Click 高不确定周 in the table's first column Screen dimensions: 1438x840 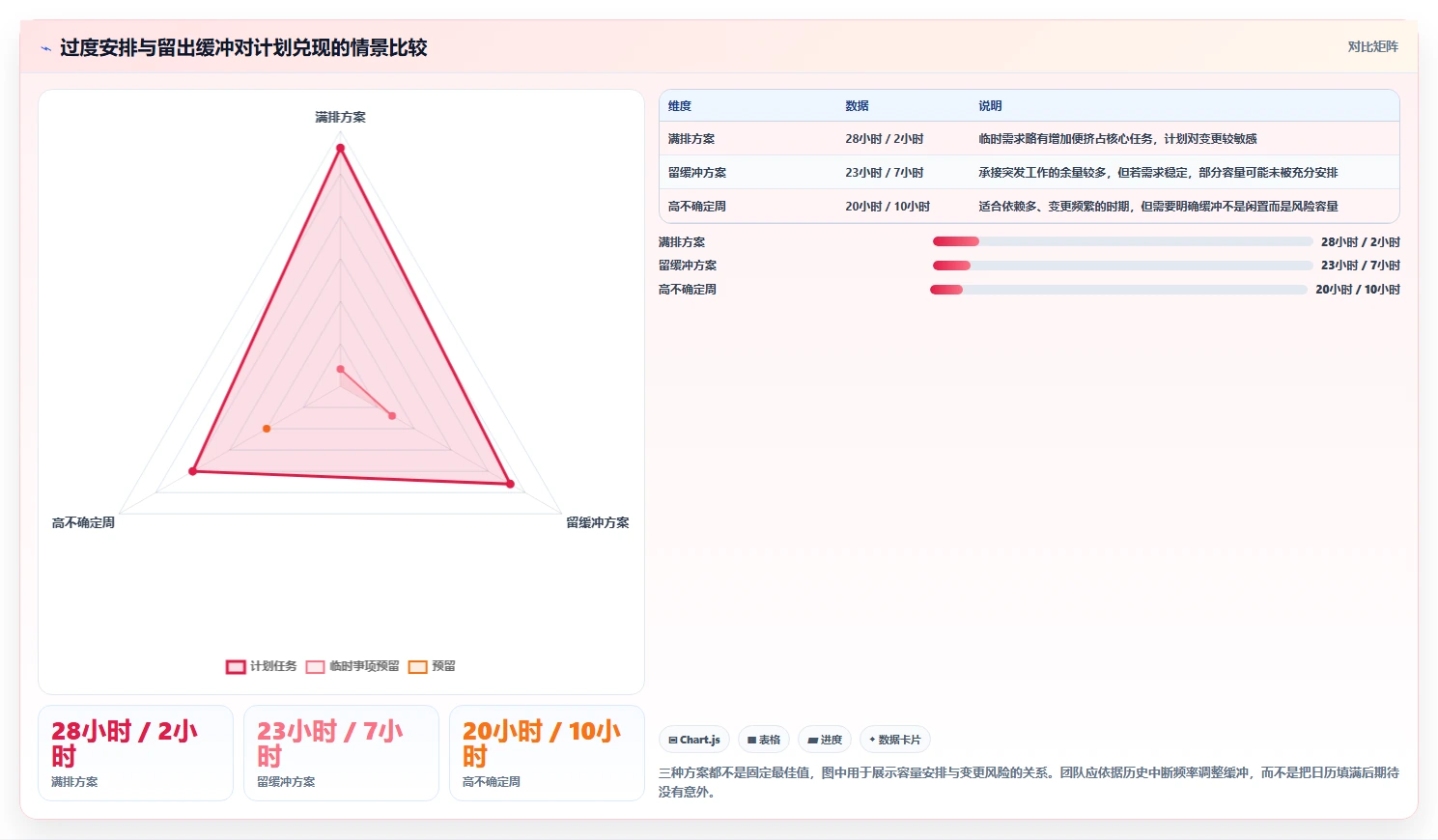[x=697, y=207]
